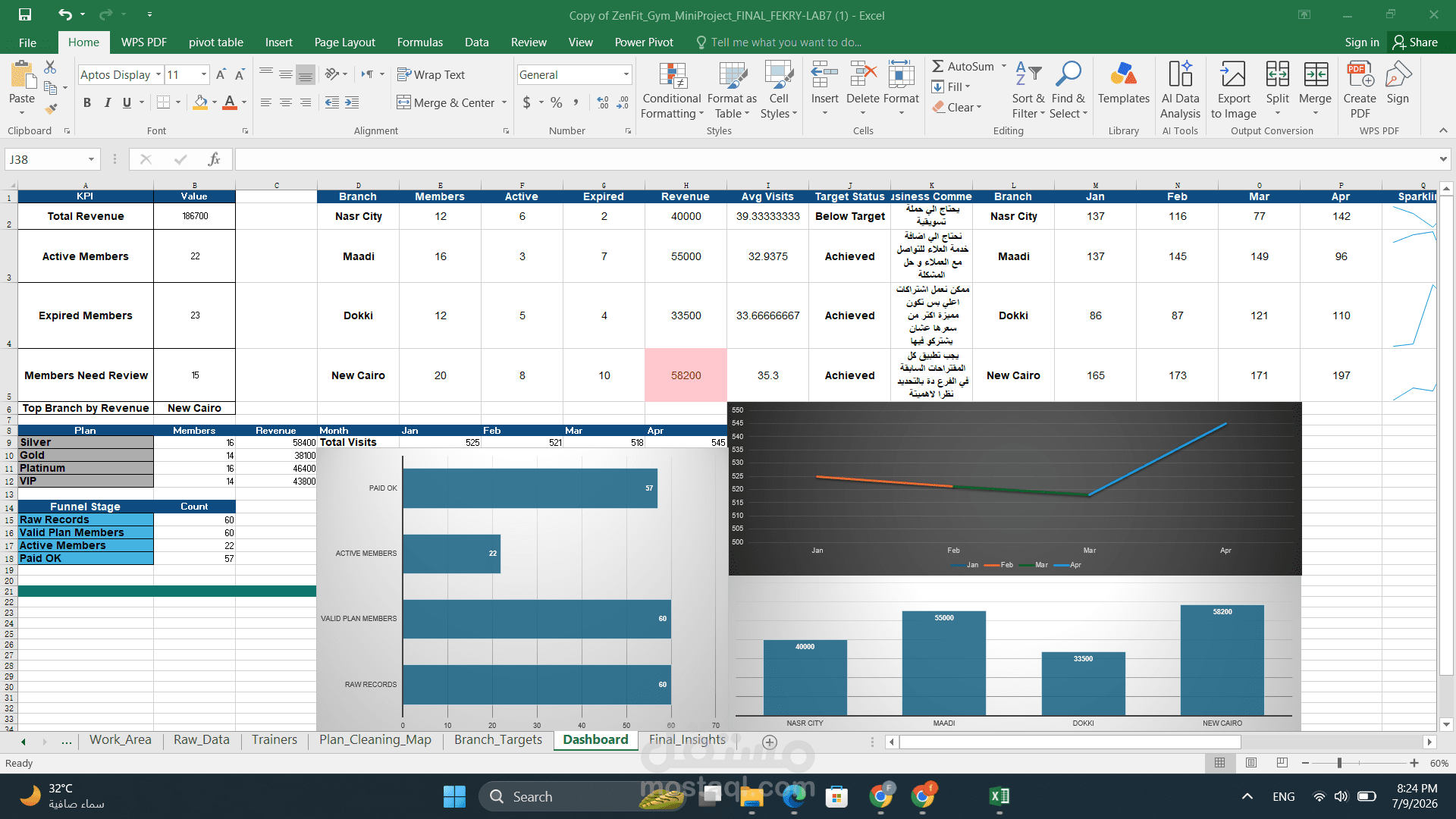The height and width of the screenshot is (819, 1456).
Task: Click the Center align icon
Action: tap(286, 102)
